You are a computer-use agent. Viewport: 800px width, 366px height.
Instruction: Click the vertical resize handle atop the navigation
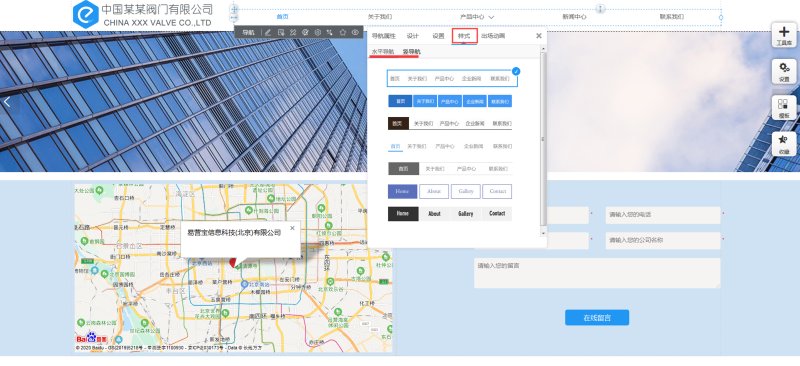pos(601,9)
